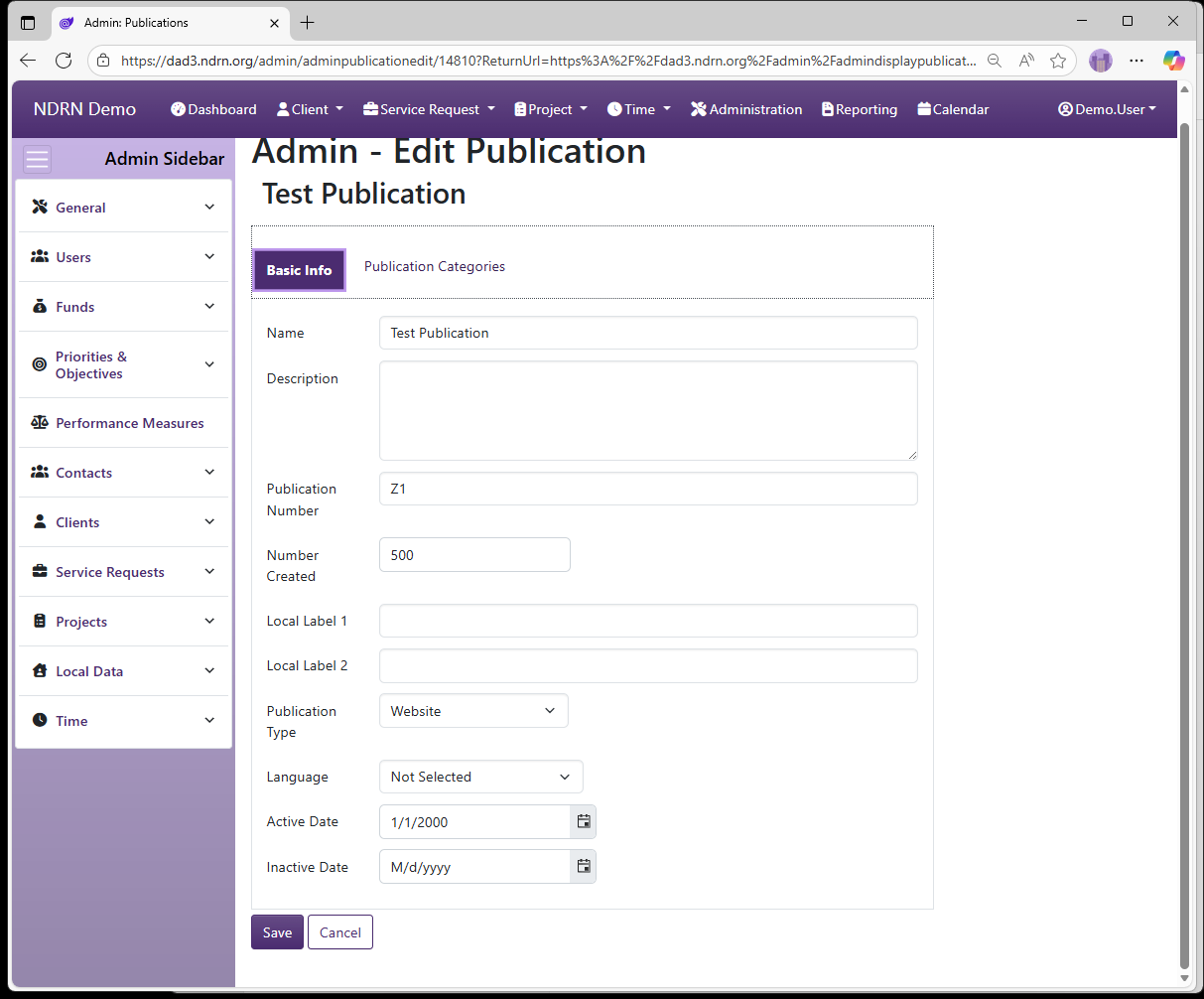Click the Save button
The image size is (1204, 999).
pos(277,932)
